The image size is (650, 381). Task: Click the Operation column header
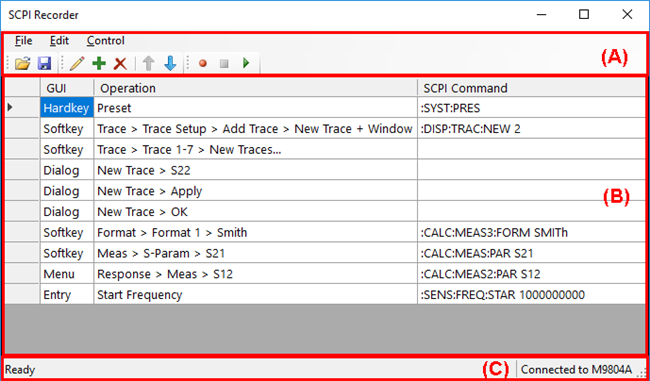pyautogui.click(x=255, y=88)
